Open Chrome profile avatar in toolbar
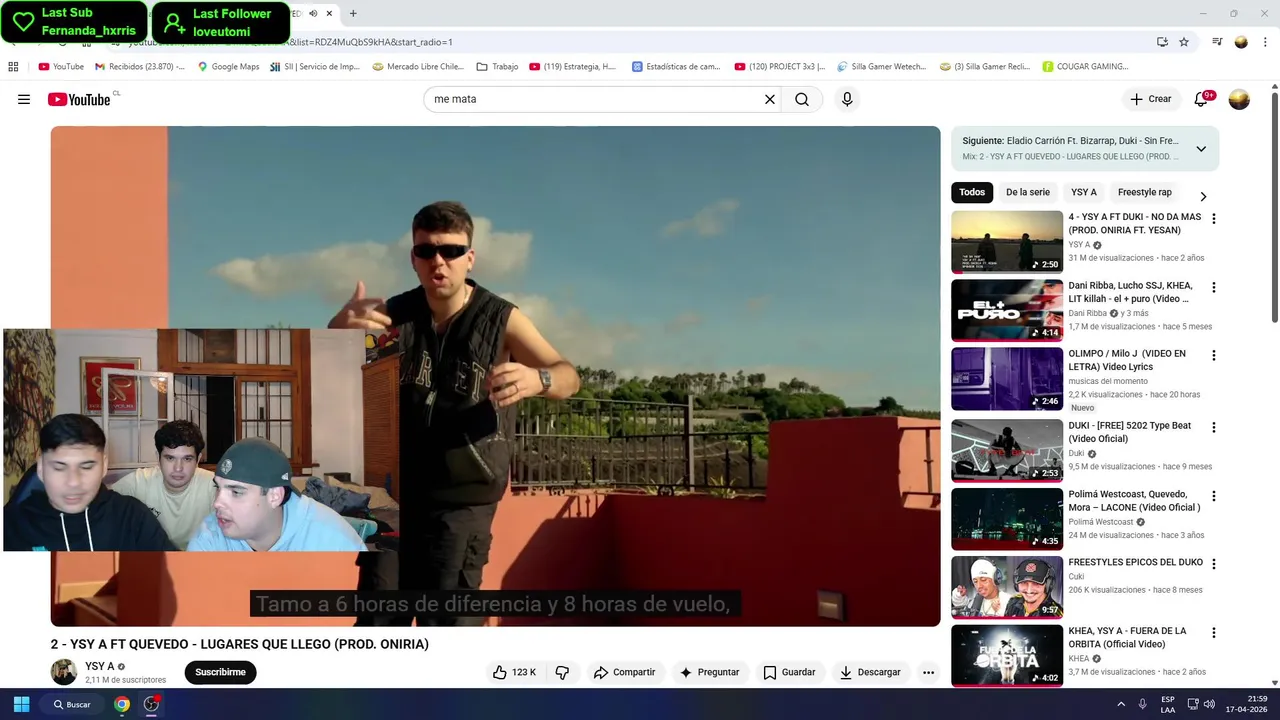This screenshot has height=720, width=1280. click(x=1241, y=42)
